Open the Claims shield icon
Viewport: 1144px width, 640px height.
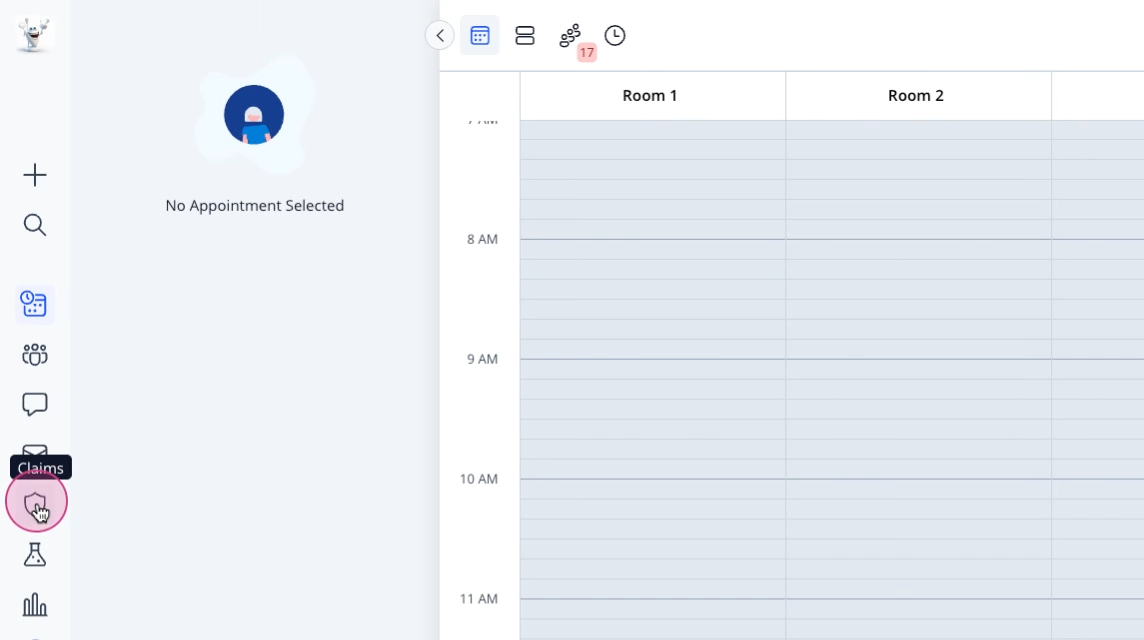pyautogui.click(x=35, y=504)
